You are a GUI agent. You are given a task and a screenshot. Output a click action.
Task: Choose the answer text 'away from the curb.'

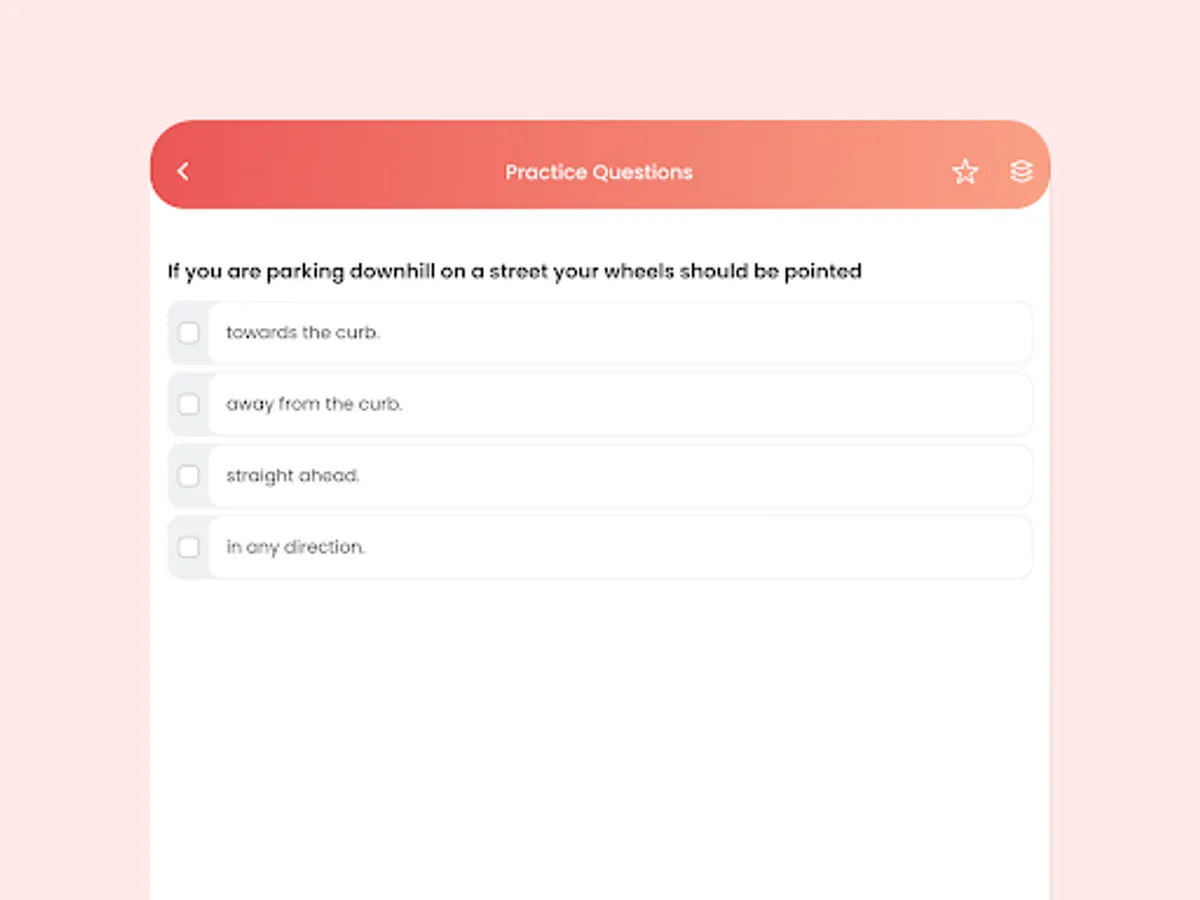pyautogui.click(x=314, y=405)
